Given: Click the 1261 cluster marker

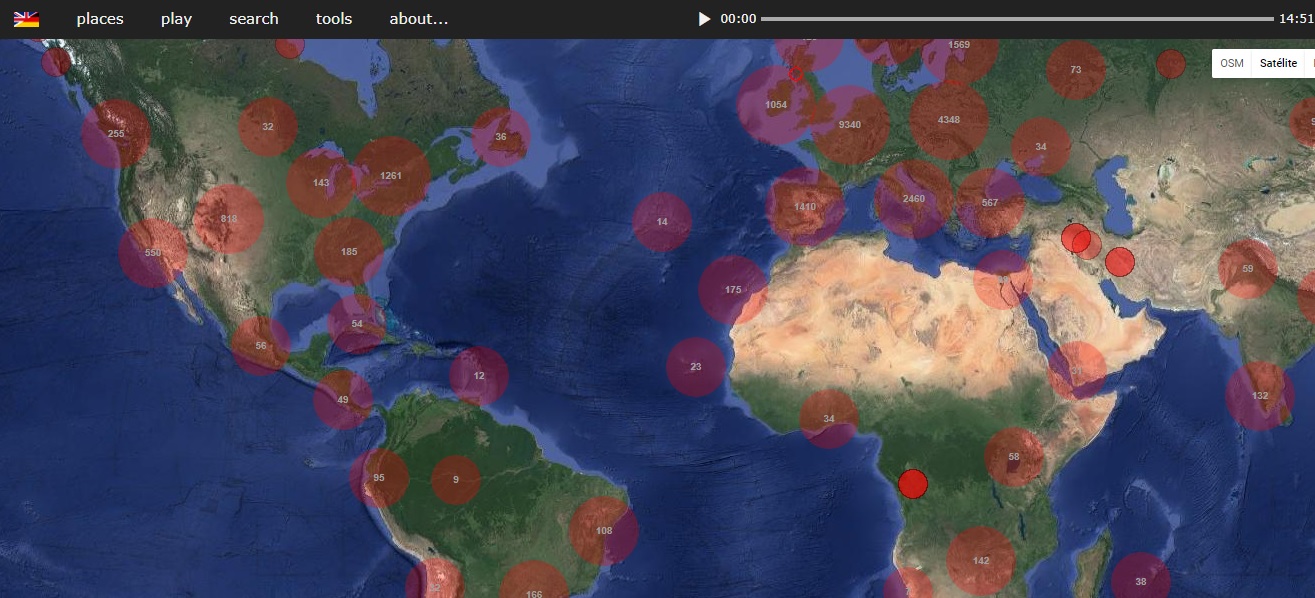Looking at the screenshot, I should (391, 177).
